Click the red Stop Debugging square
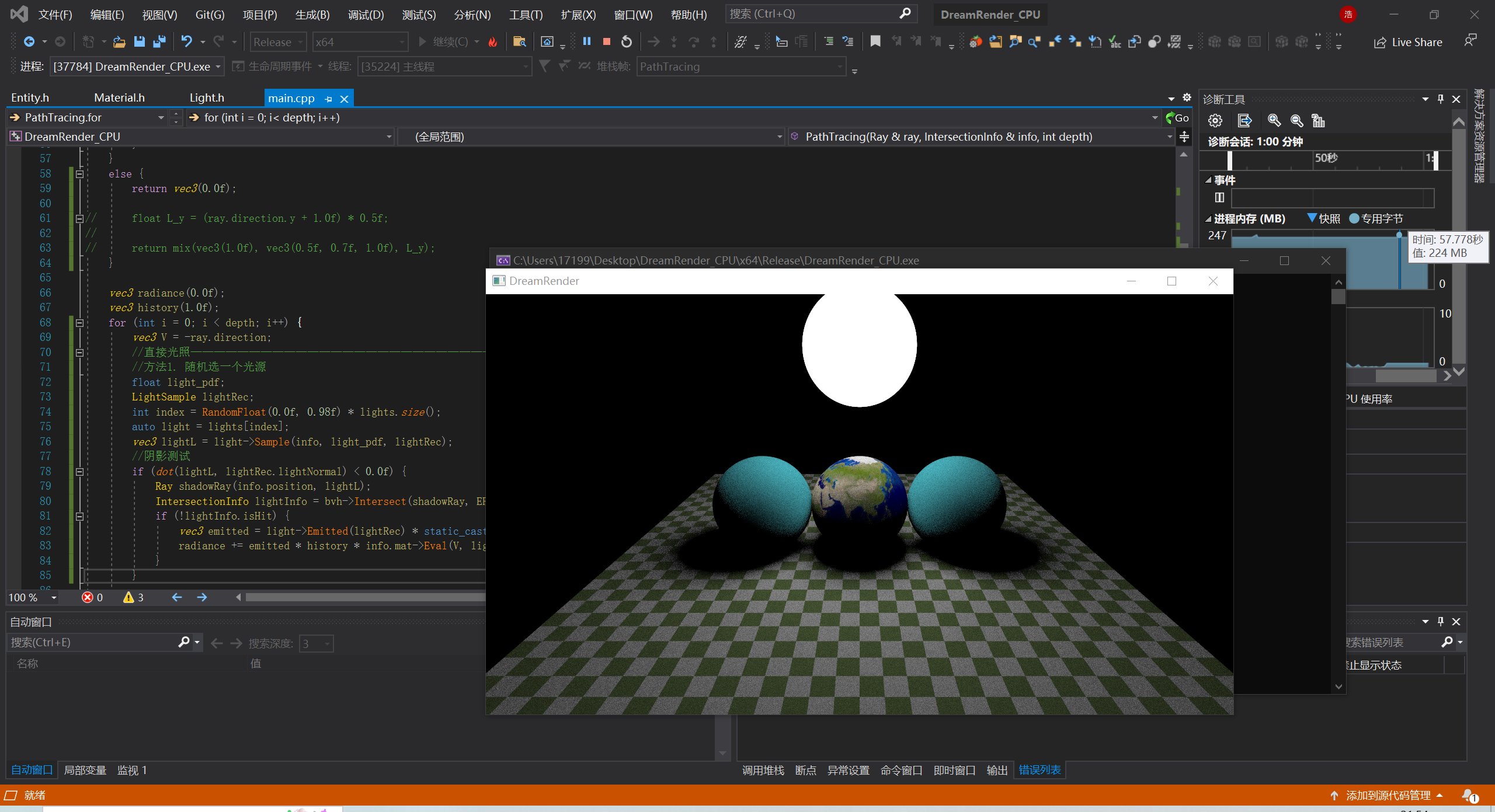 pyautogui.click(x=607, y=41)
